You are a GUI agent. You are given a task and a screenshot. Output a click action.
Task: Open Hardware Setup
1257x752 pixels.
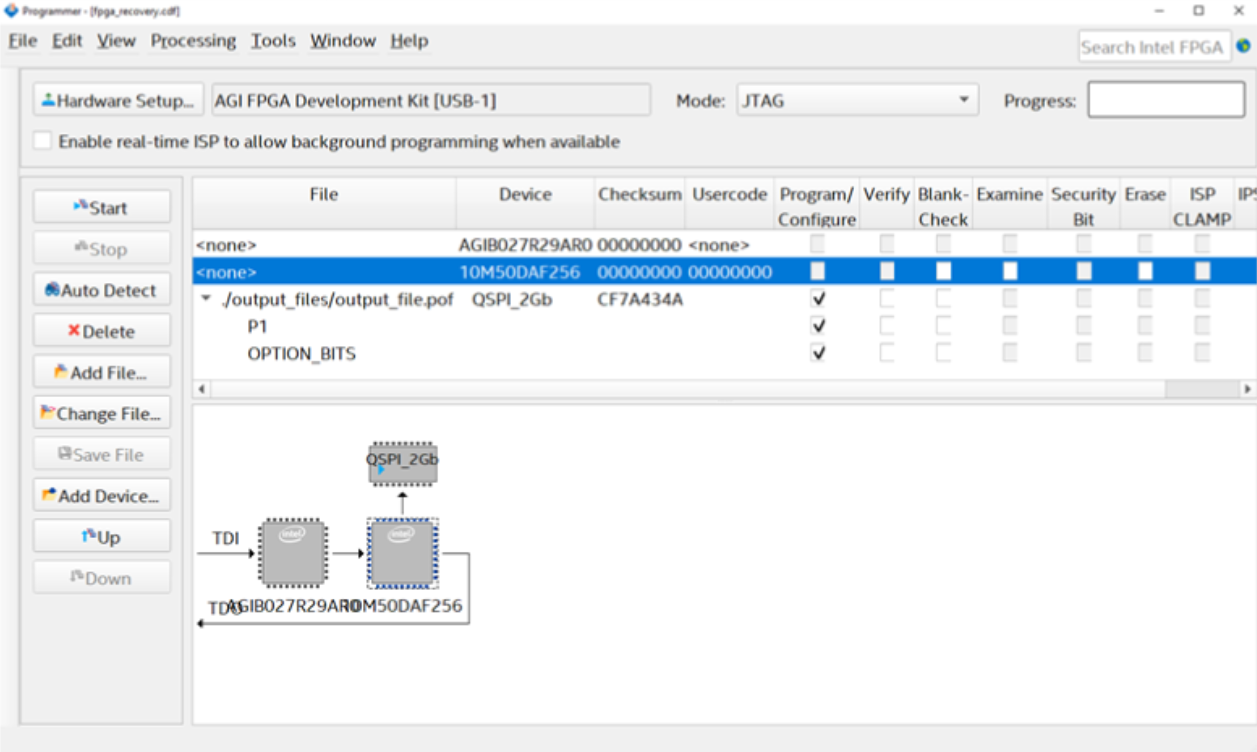tap(118, 100)
